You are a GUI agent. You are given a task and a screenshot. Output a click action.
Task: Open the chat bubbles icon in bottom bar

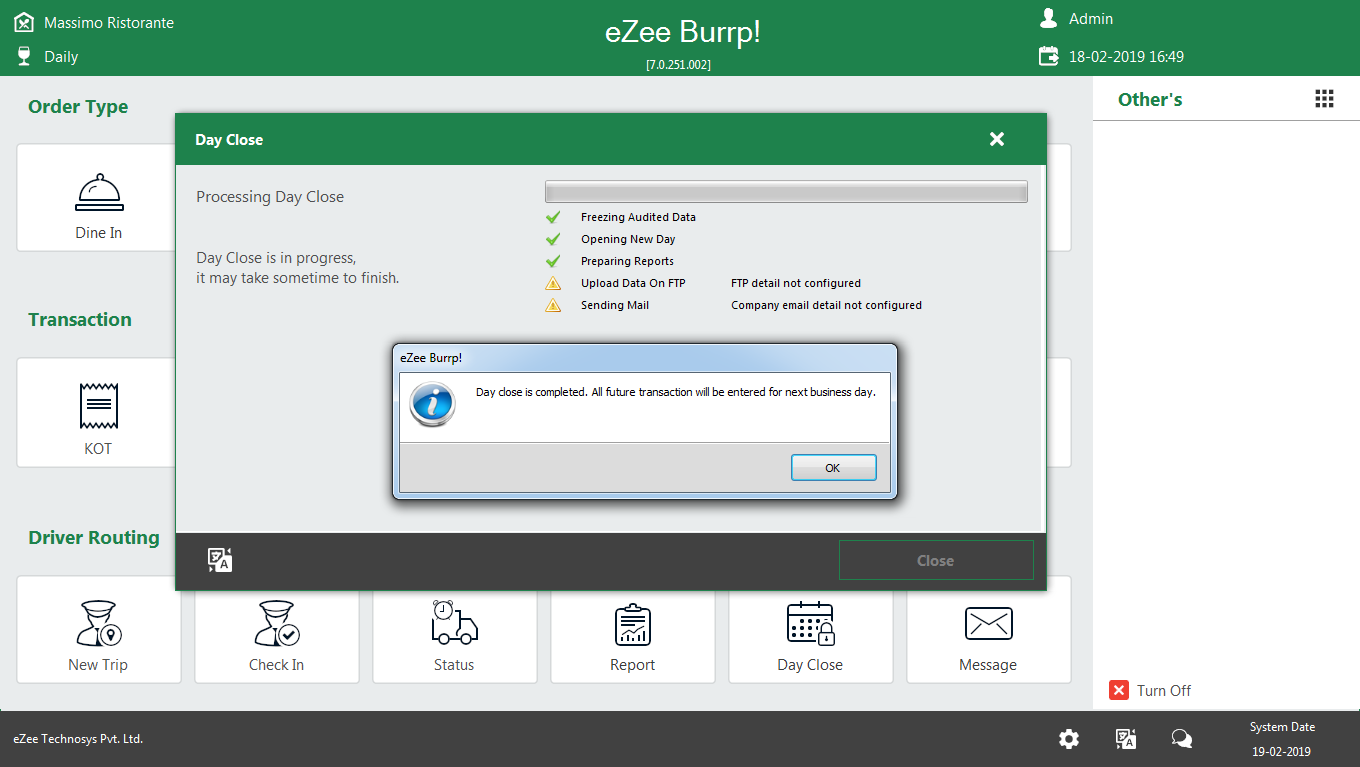1182,739
